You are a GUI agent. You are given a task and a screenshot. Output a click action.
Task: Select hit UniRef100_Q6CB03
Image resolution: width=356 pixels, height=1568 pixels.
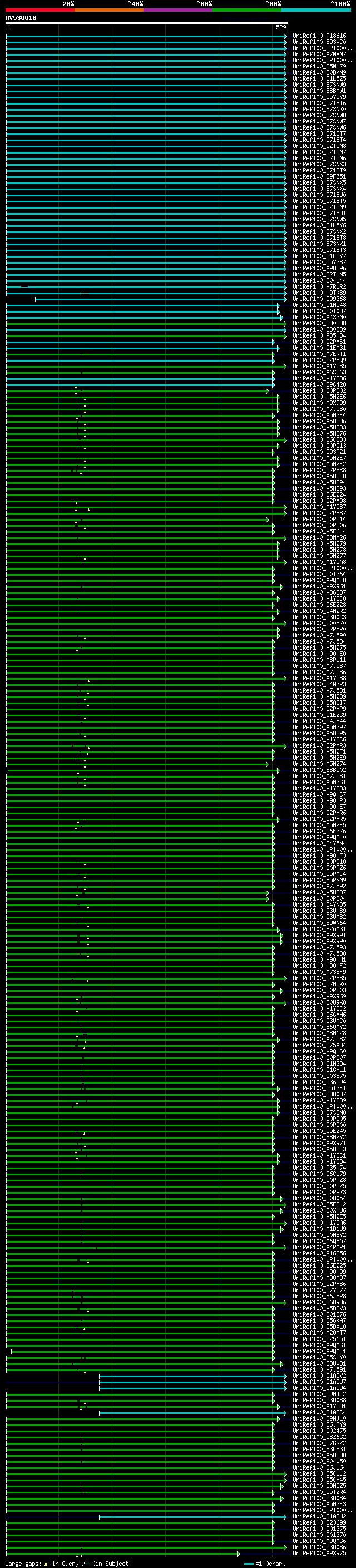tap(319, 439)
